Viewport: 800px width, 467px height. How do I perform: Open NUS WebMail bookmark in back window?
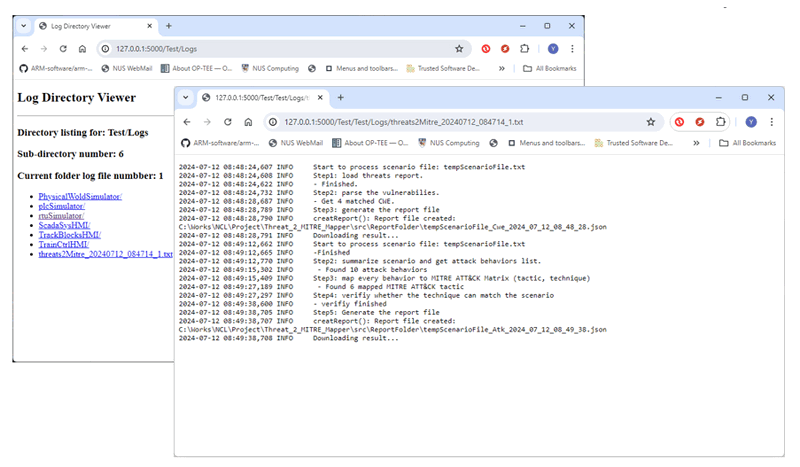[x=127, y=68]
